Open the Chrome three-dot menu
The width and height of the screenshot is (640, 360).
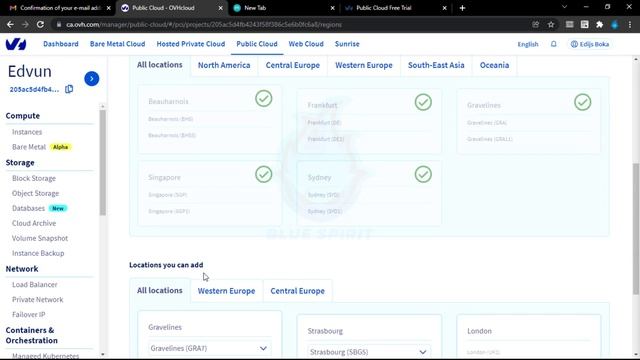click(630, 24)
